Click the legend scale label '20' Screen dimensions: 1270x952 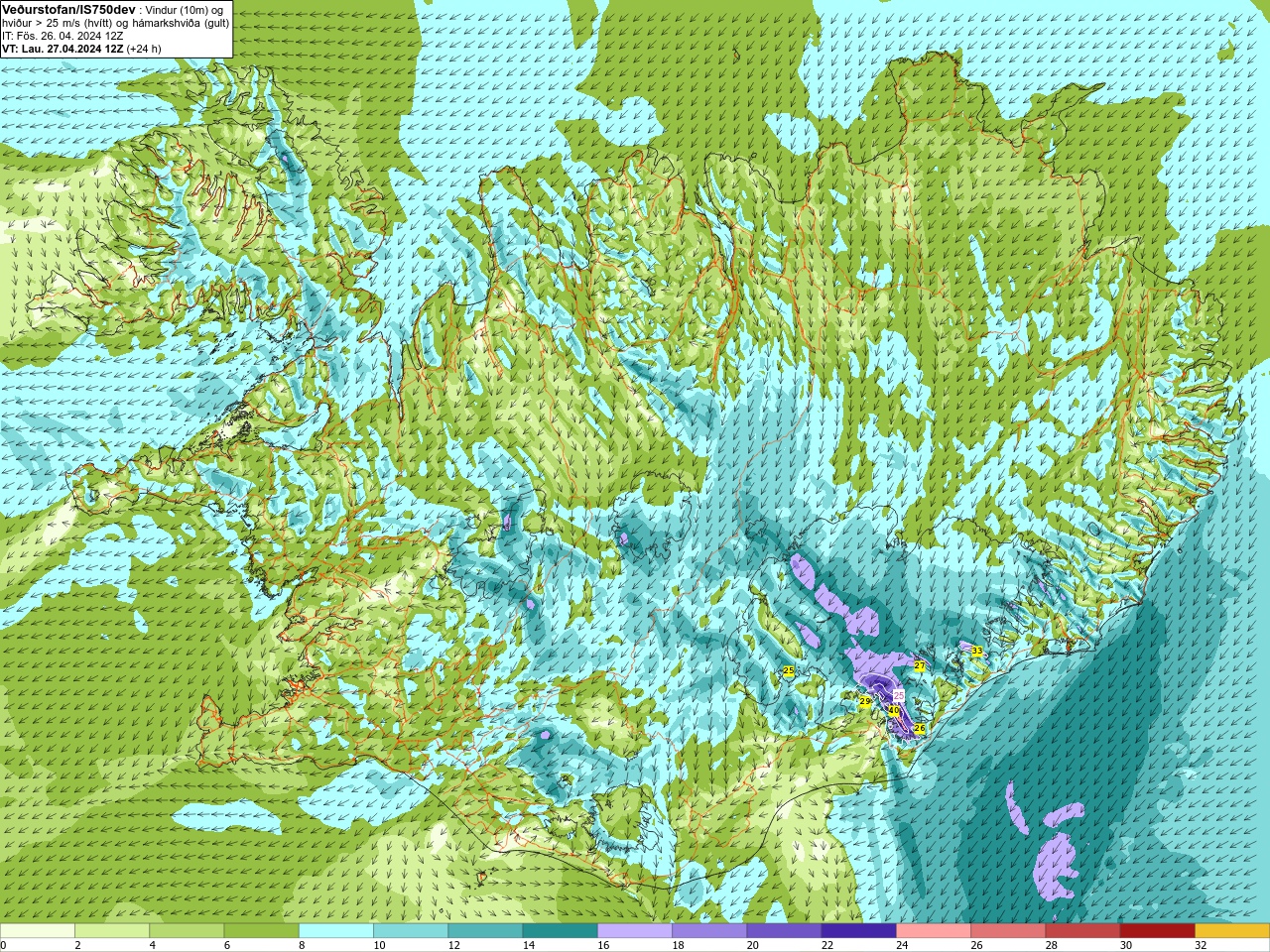[753, 945]
